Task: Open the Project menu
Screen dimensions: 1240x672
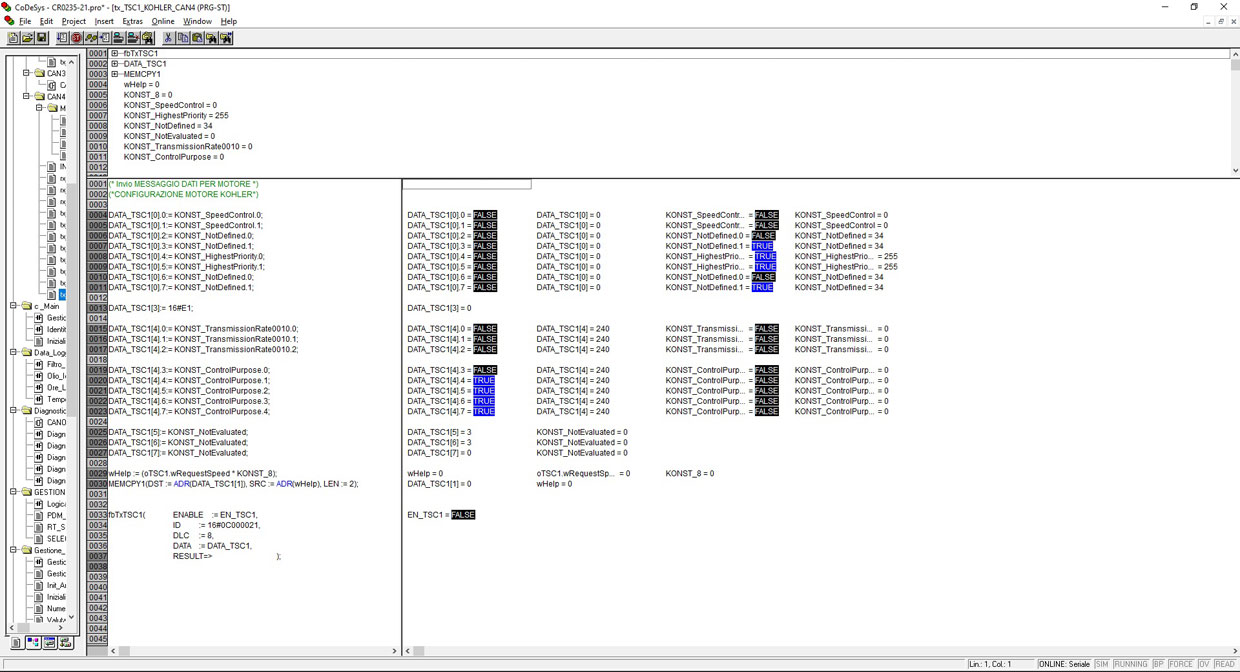Action: pos(74,21)
